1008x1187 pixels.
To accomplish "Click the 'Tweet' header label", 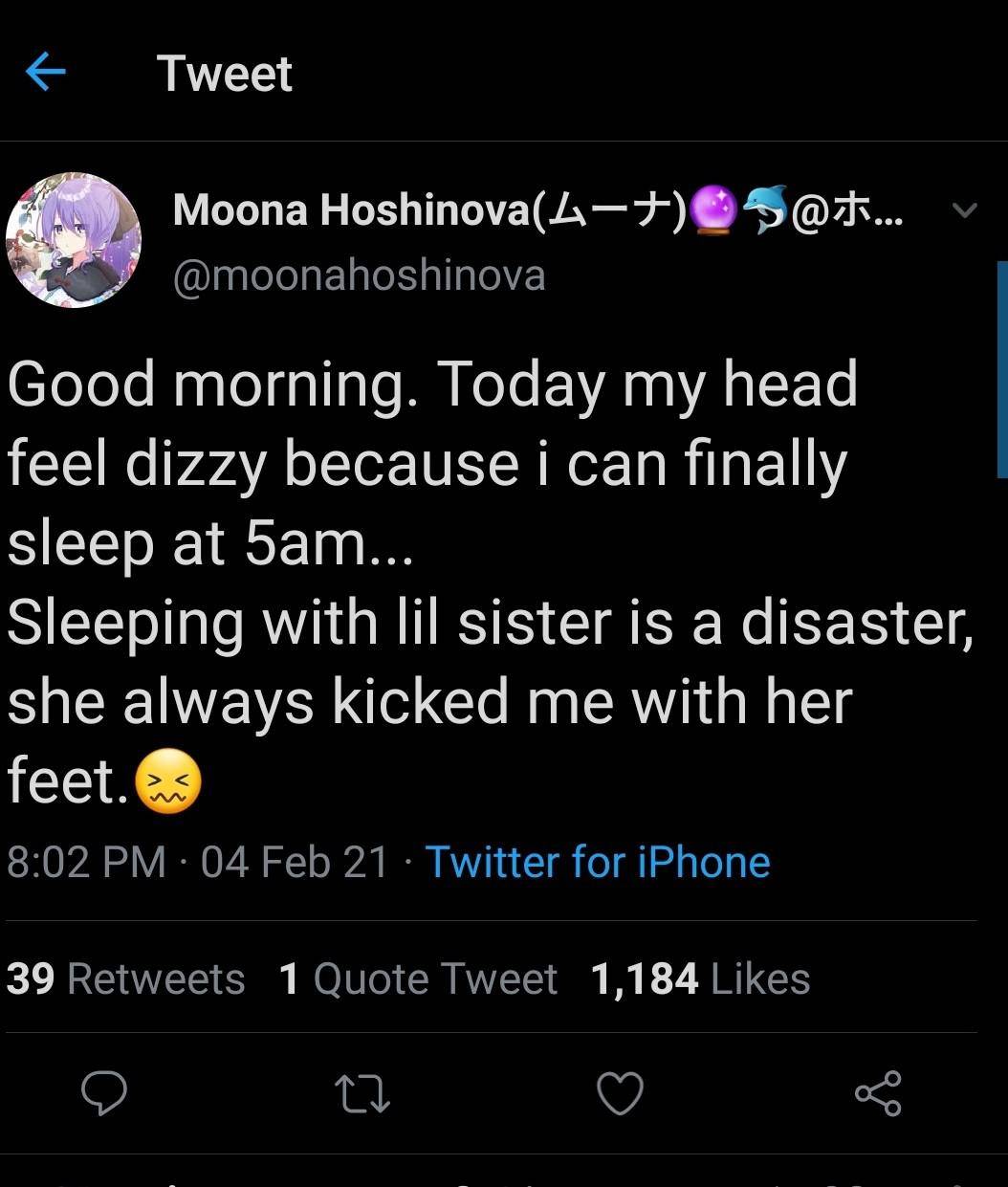I will click(x=226, y=73).
